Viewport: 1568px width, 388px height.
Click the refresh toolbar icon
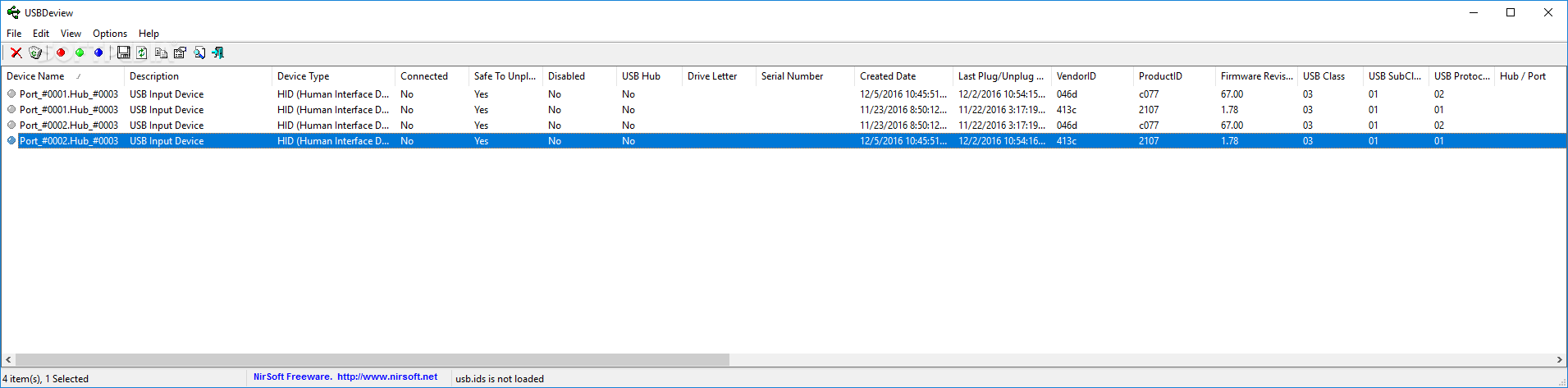(142, 52)
